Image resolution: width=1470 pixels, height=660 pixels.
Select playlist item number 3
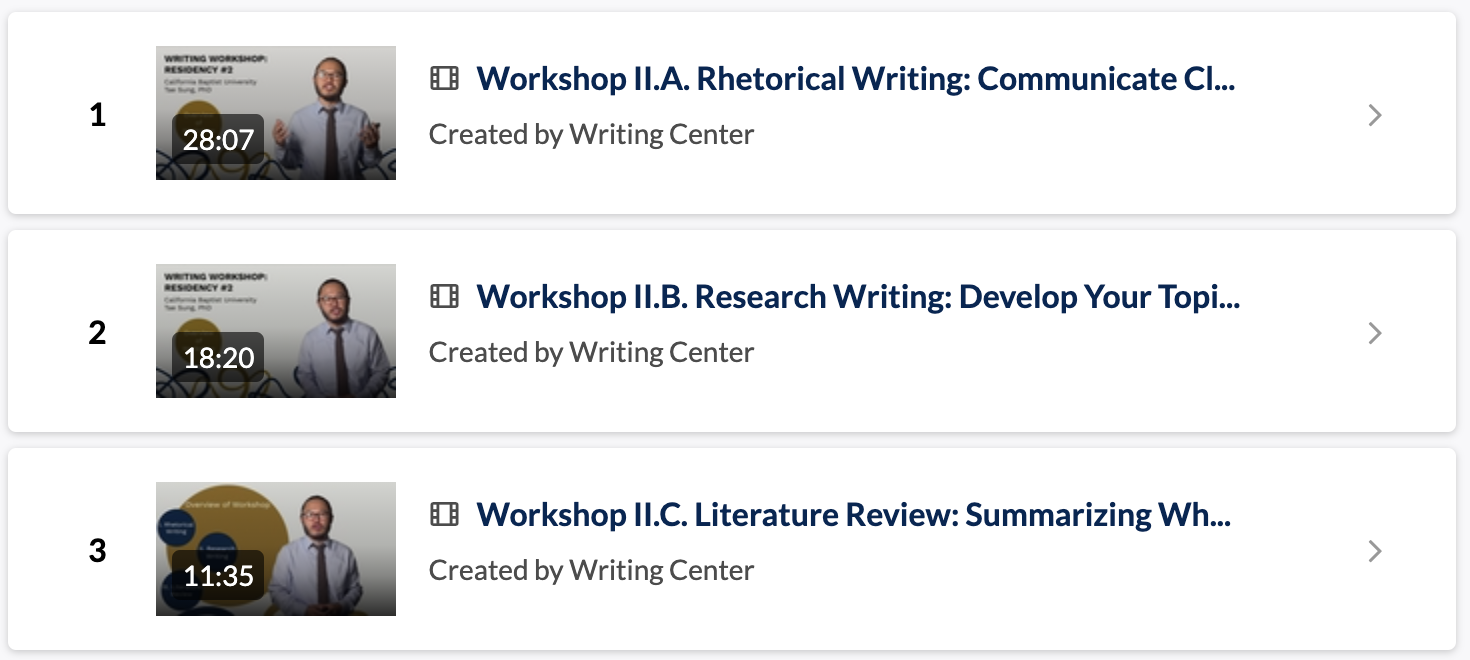click(97, 551)
